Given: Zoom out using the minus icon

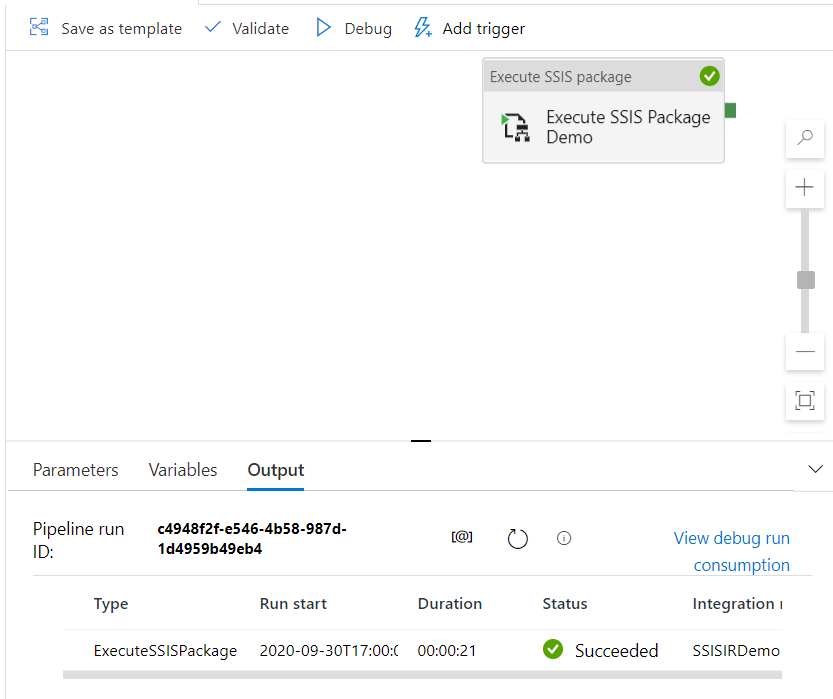Looking at the screenshot, I should coord(805,352).
